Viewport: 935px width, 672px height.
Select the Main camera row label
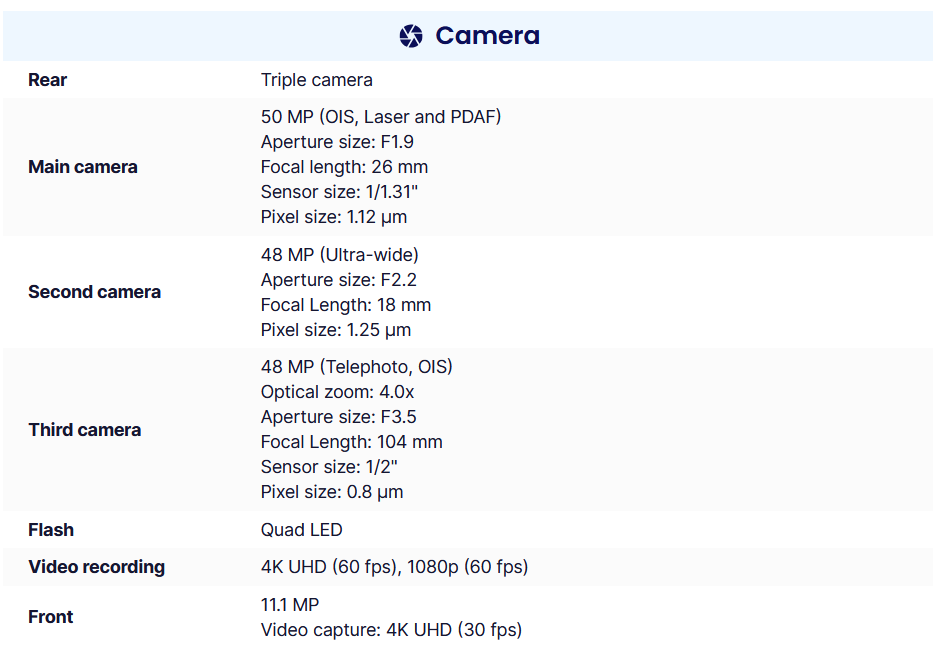83,167
